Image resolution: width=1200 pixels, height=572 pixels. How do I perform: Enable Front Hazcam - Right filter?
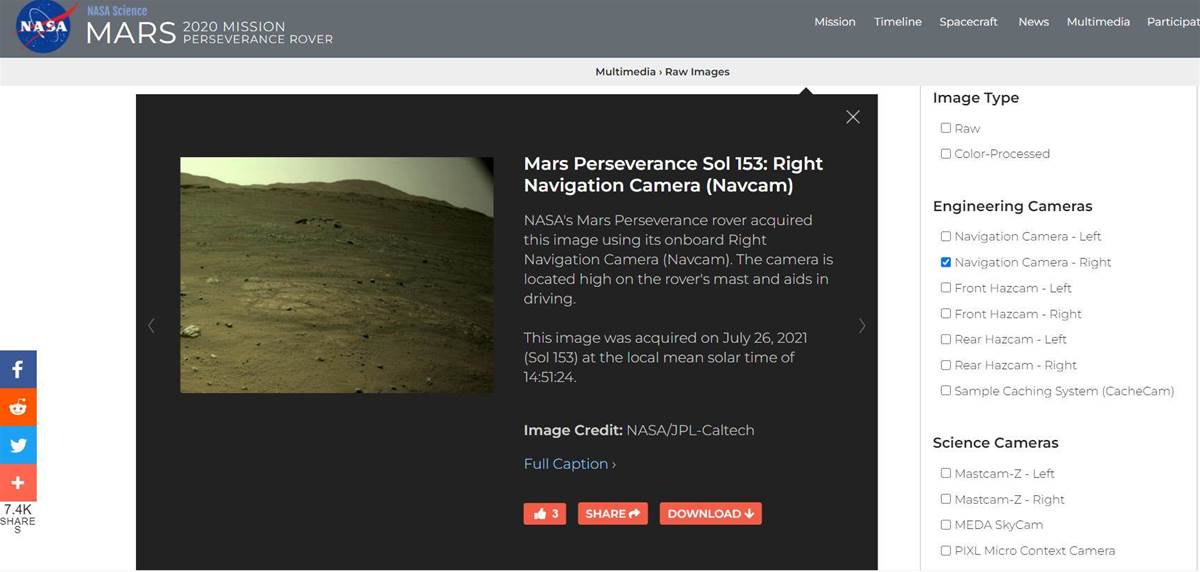click(946, 314)
